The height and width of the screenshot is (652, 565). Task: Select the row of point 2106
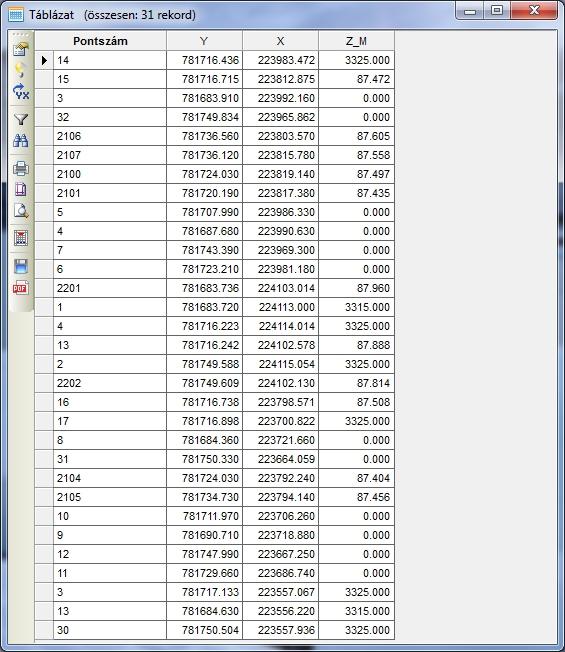click(x=215, y=136)
